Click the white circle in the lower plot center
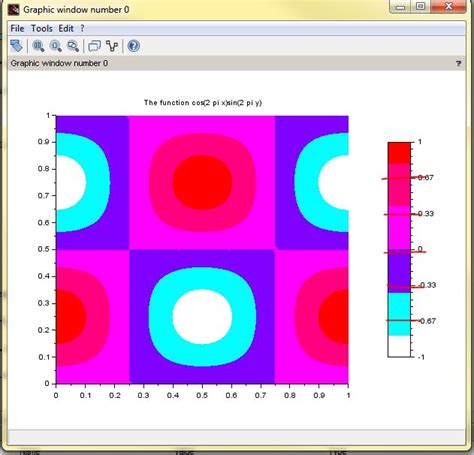474x455 pixels. pyautogui.click(x=202, y=317)
